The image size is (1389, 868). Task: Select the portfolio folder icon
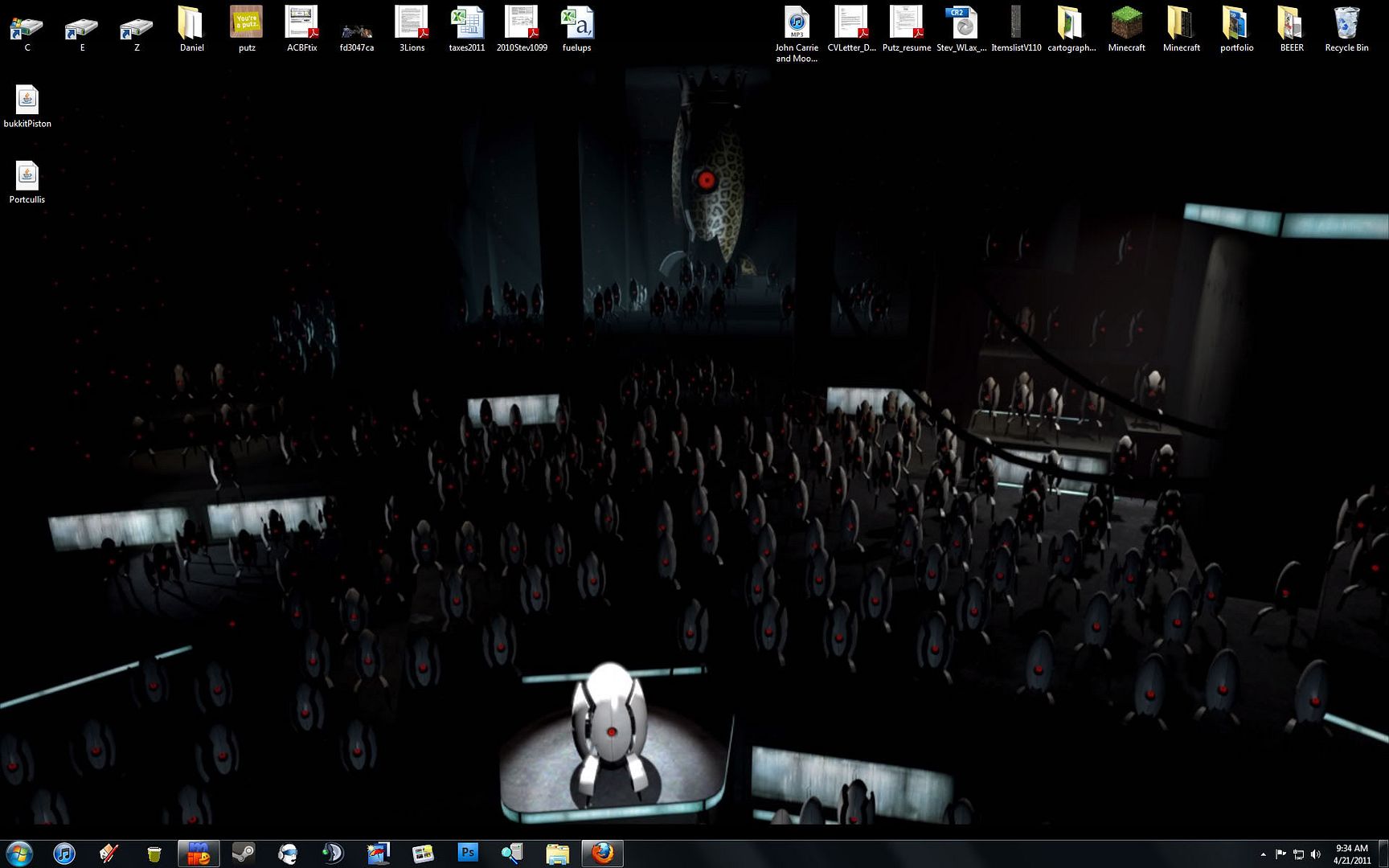(x=1236, y=28)
